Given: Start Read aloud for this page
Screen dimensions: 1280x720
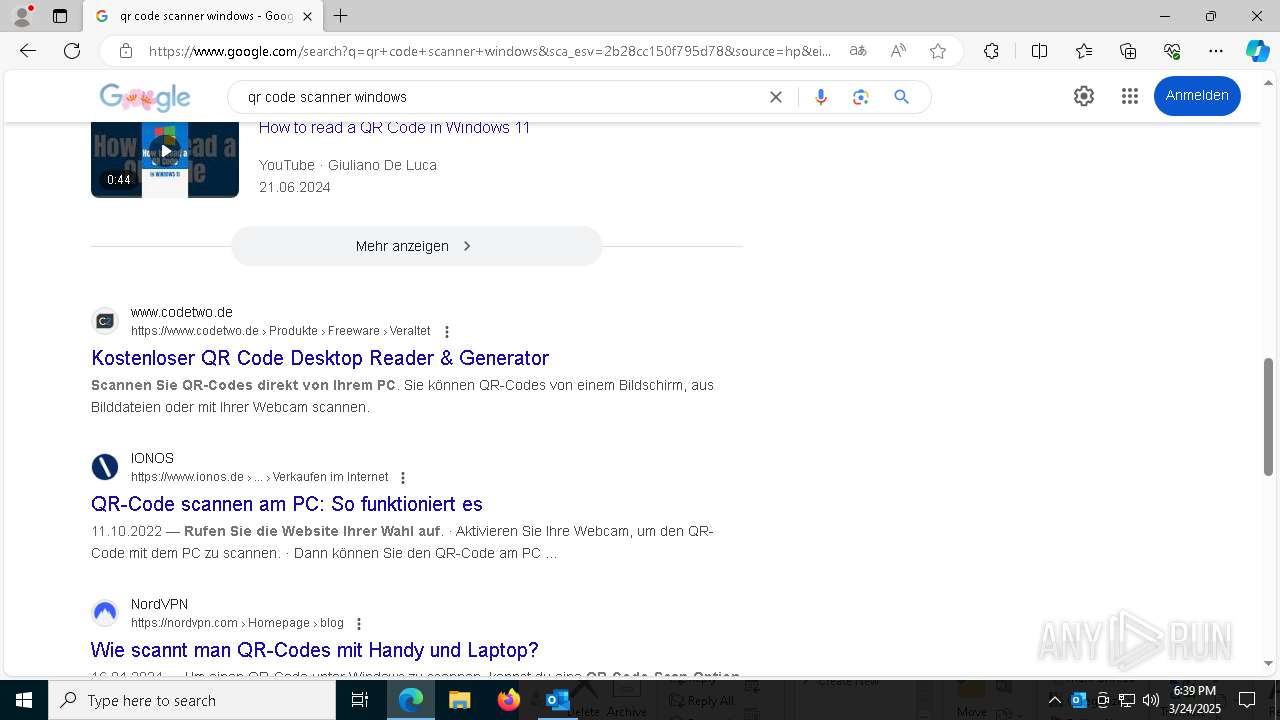Looking at the screenshot, I should [898, 51].
